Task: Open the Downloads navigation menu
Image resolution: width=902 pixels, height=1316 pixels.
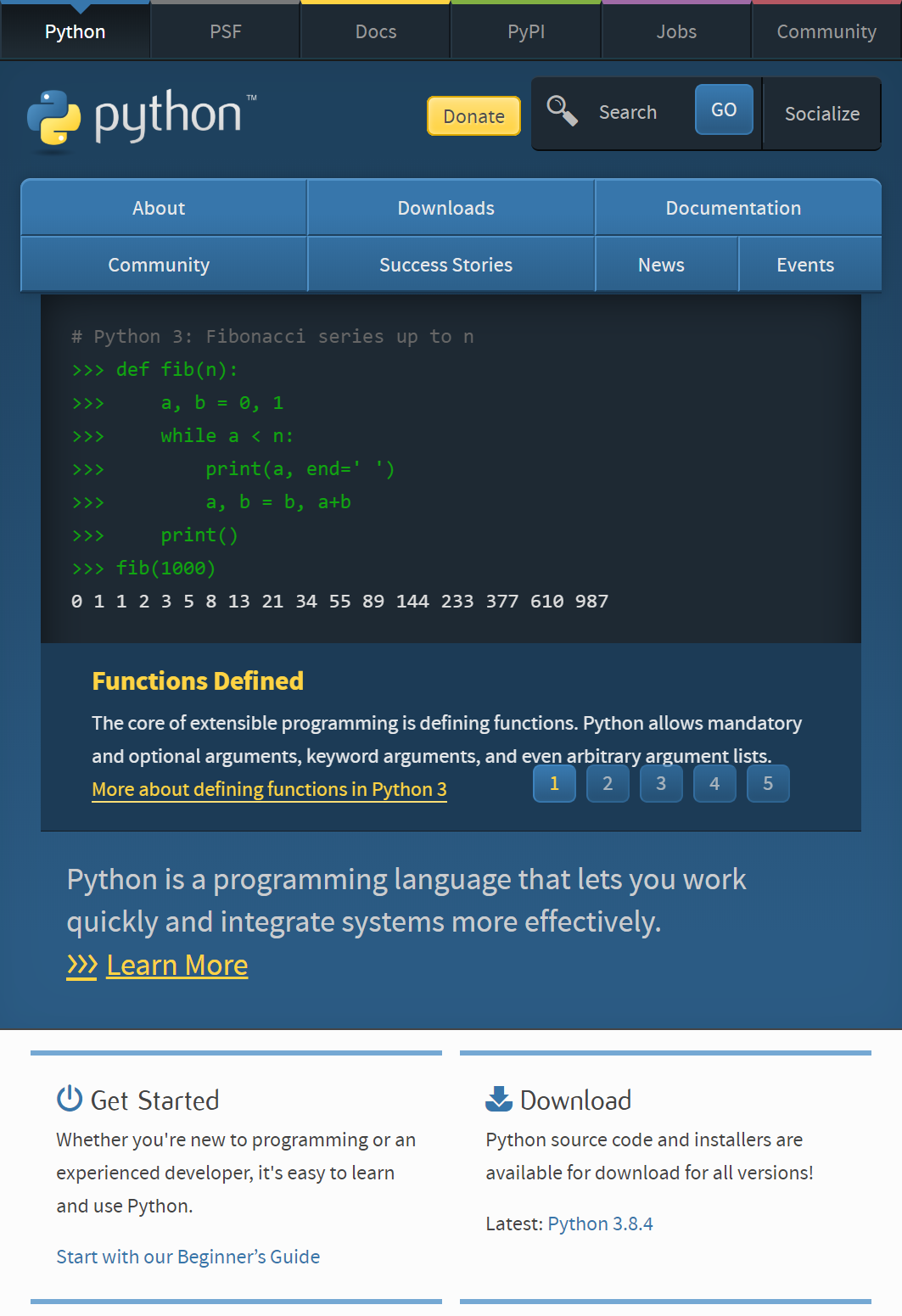Action: click(451, 208)
